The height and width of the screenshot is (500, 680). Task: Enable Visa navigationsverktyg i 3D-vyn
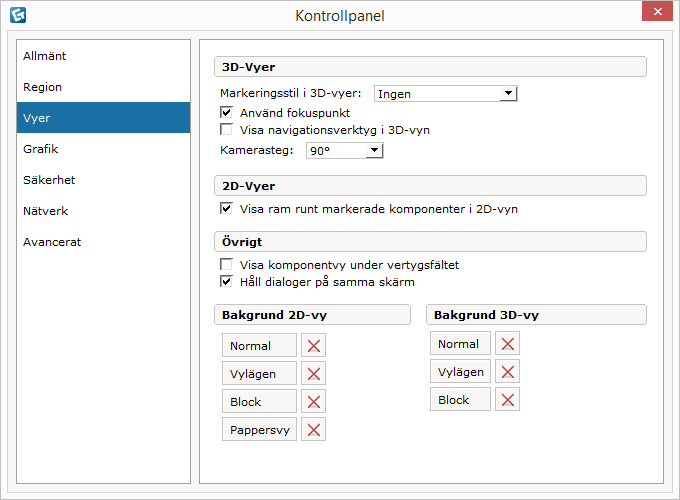click(x=226, y=129)
